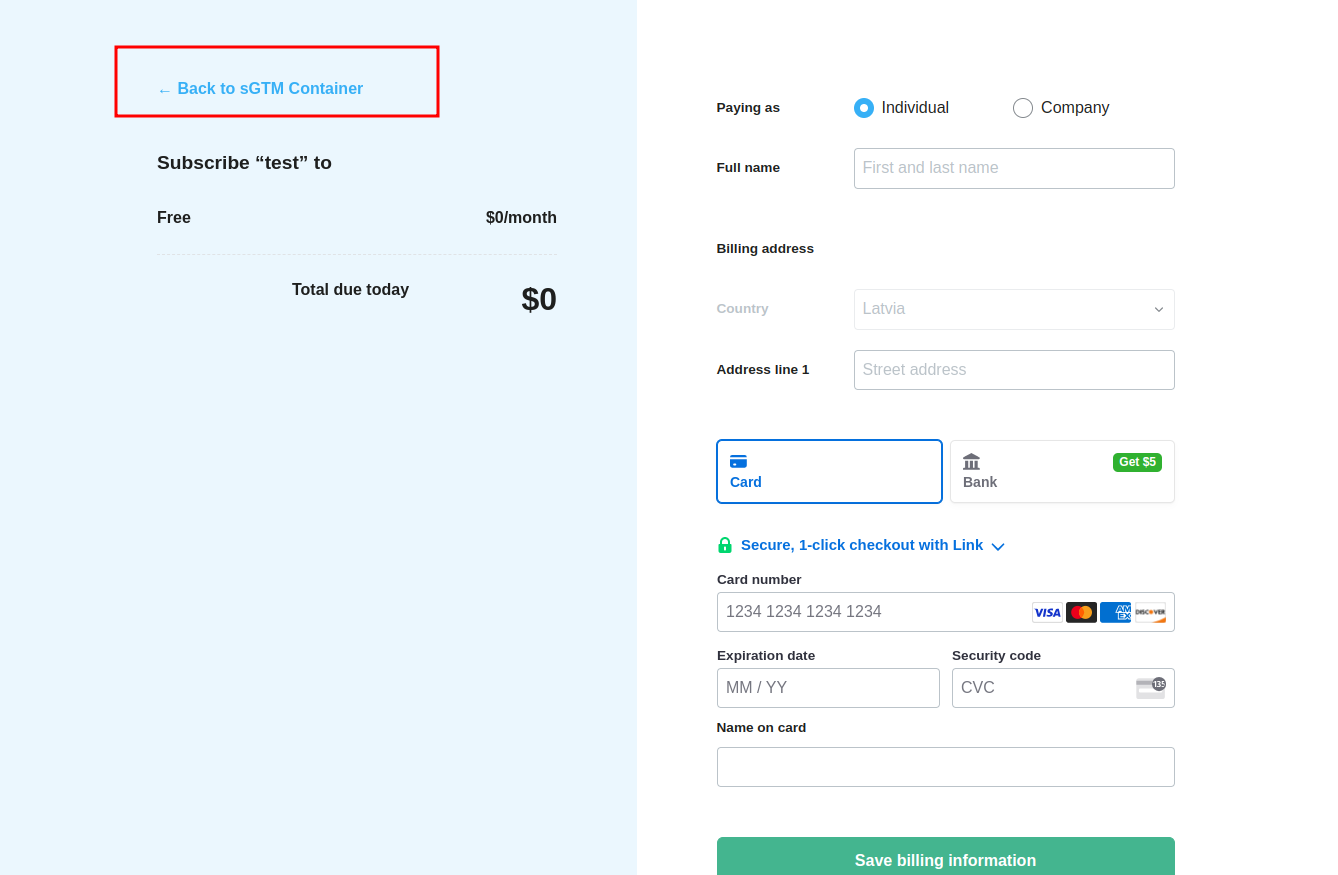This screenshot has width=1338, height=875.
Task: Click the American Express logo icon
Action: (1115, 612)
